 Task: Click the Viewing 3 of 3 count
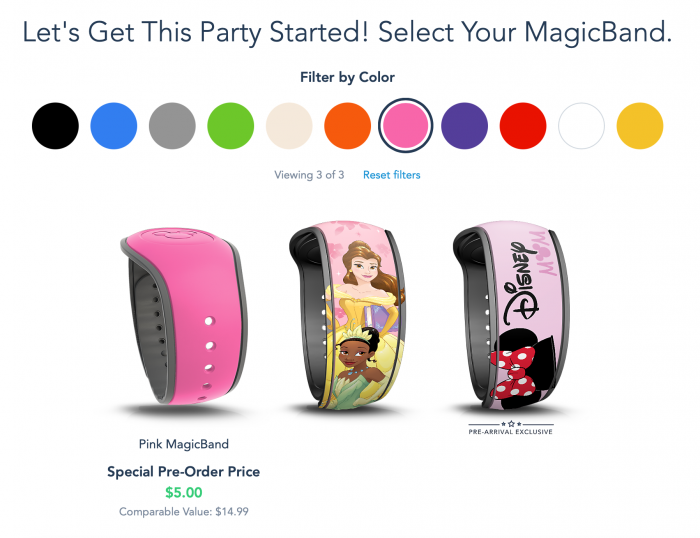point(309,175)
